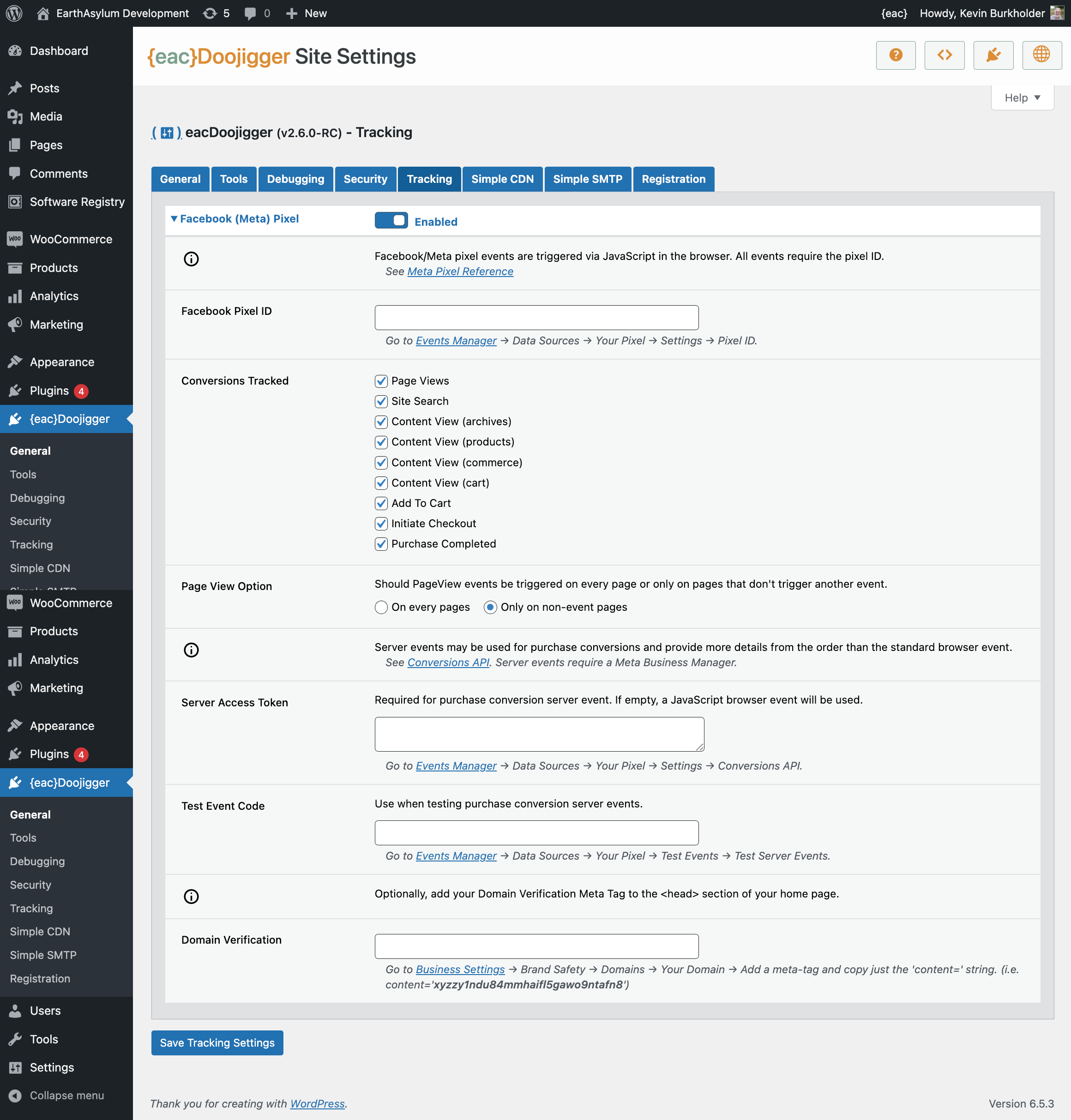Click the orange plug icon button
The width and height of the screenshot is (1071, 1120).
pos(993,55)
